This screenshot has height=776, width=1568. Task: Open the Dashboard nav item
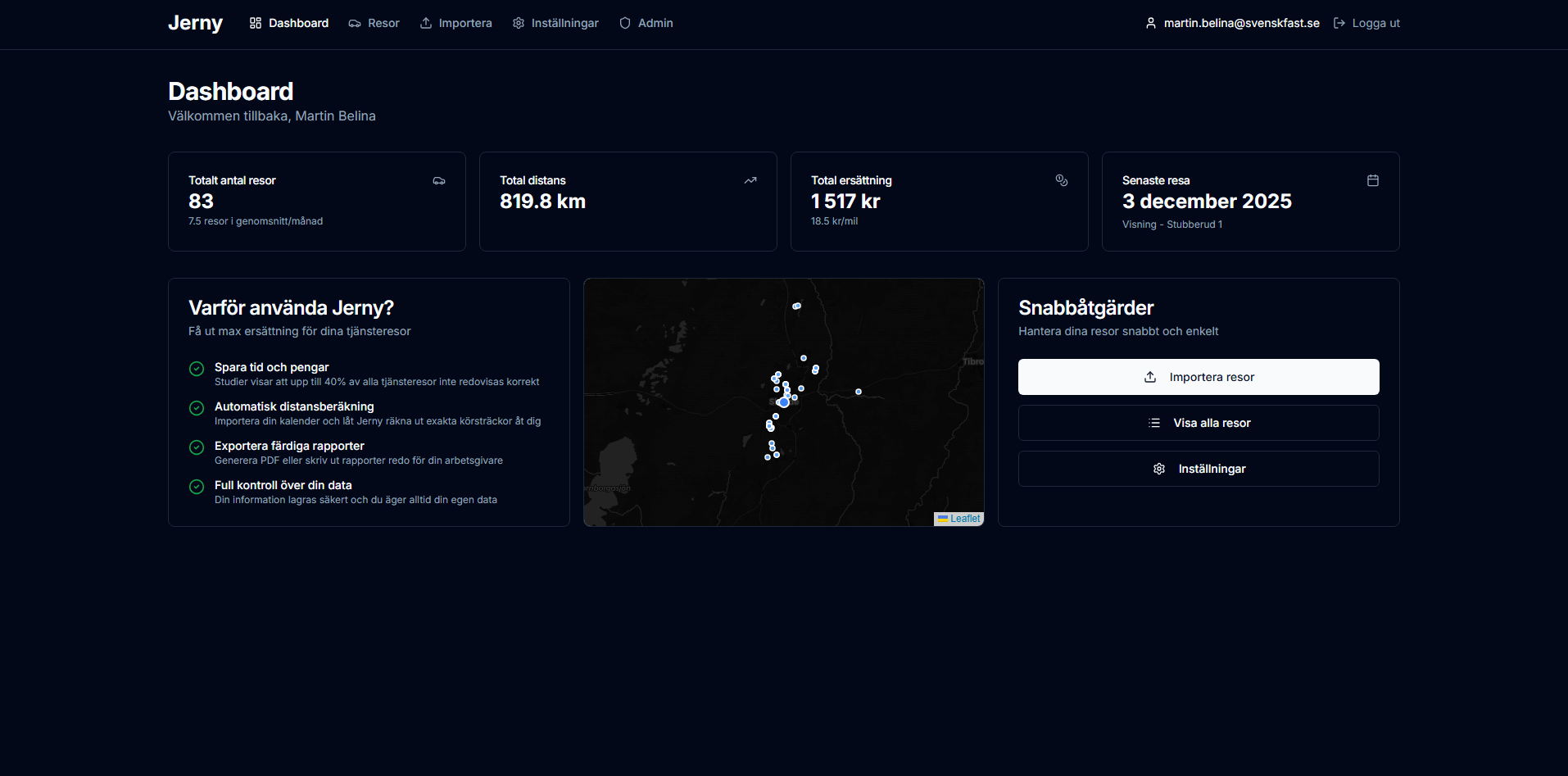pos(288,23)
